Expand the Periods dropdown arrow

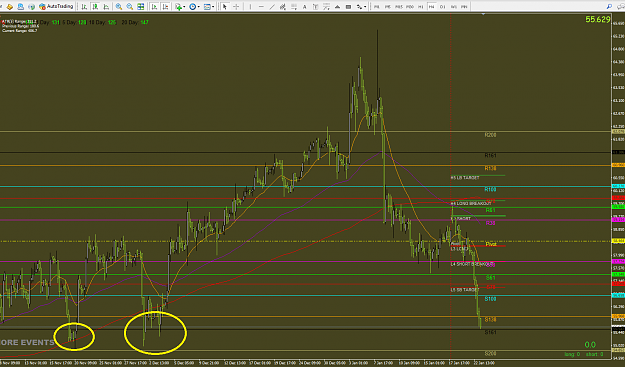(x=199, y=7)
